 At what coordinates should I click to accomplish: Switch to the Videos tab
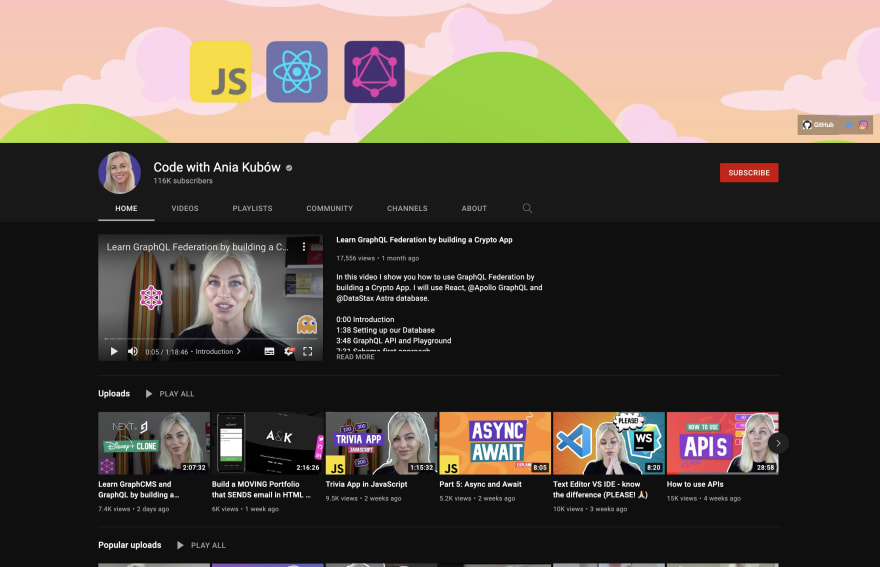185,208
